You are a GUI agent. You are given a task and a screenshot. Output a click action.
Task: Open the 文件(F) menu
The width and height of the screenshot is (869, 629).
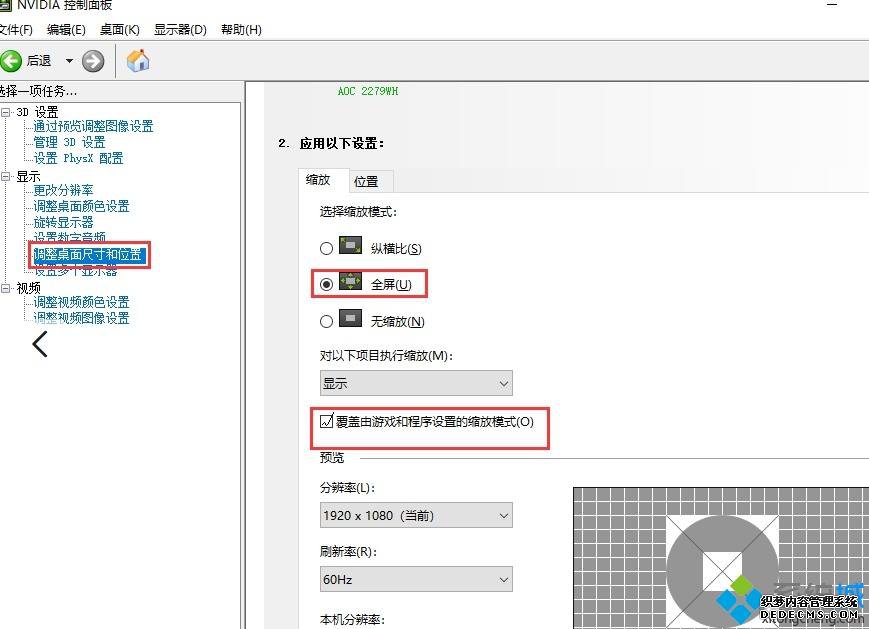(x=16, y=29)
